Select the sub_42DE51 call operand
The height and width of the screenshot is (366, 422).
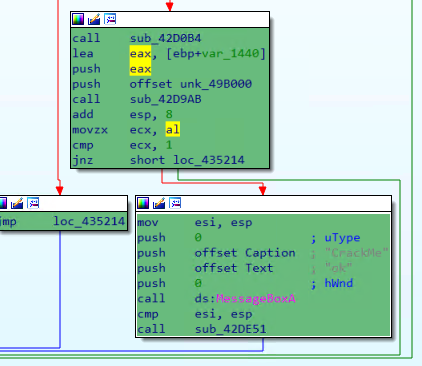[230, 329]
